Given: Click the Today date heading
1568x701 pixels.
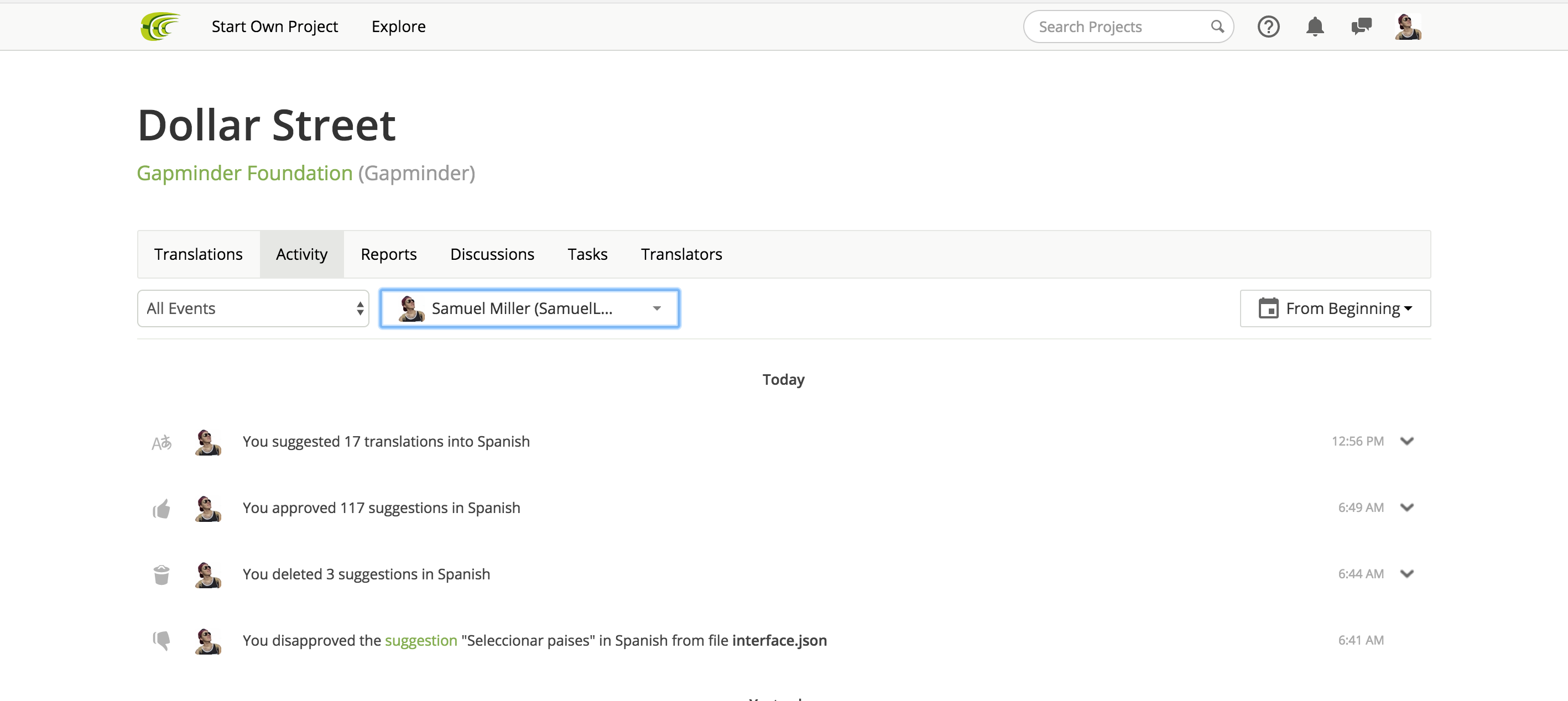Looking at the screenshot, I should 783,380.
